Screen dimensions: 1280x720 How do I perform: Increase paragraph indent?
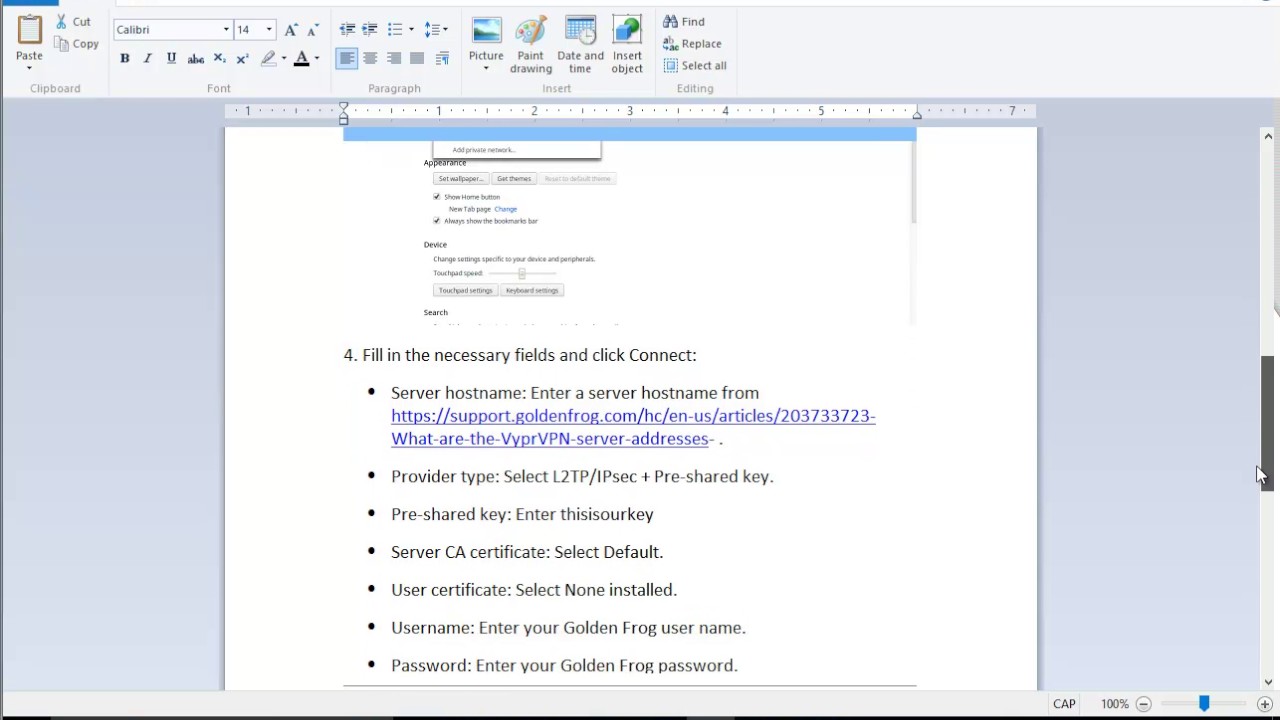click(370, 29)
